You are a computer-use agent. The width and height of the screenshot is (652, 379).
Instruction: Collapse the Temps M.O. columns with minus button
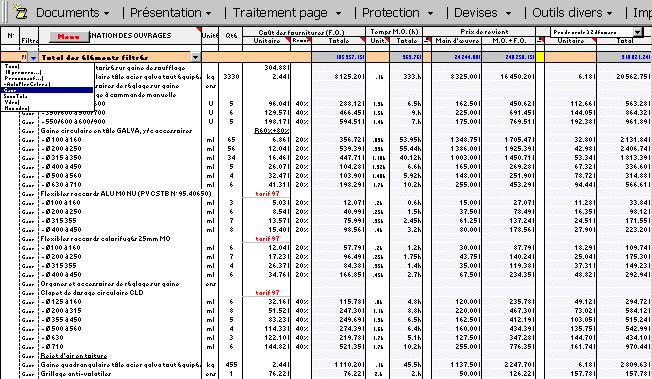[427, 40]
